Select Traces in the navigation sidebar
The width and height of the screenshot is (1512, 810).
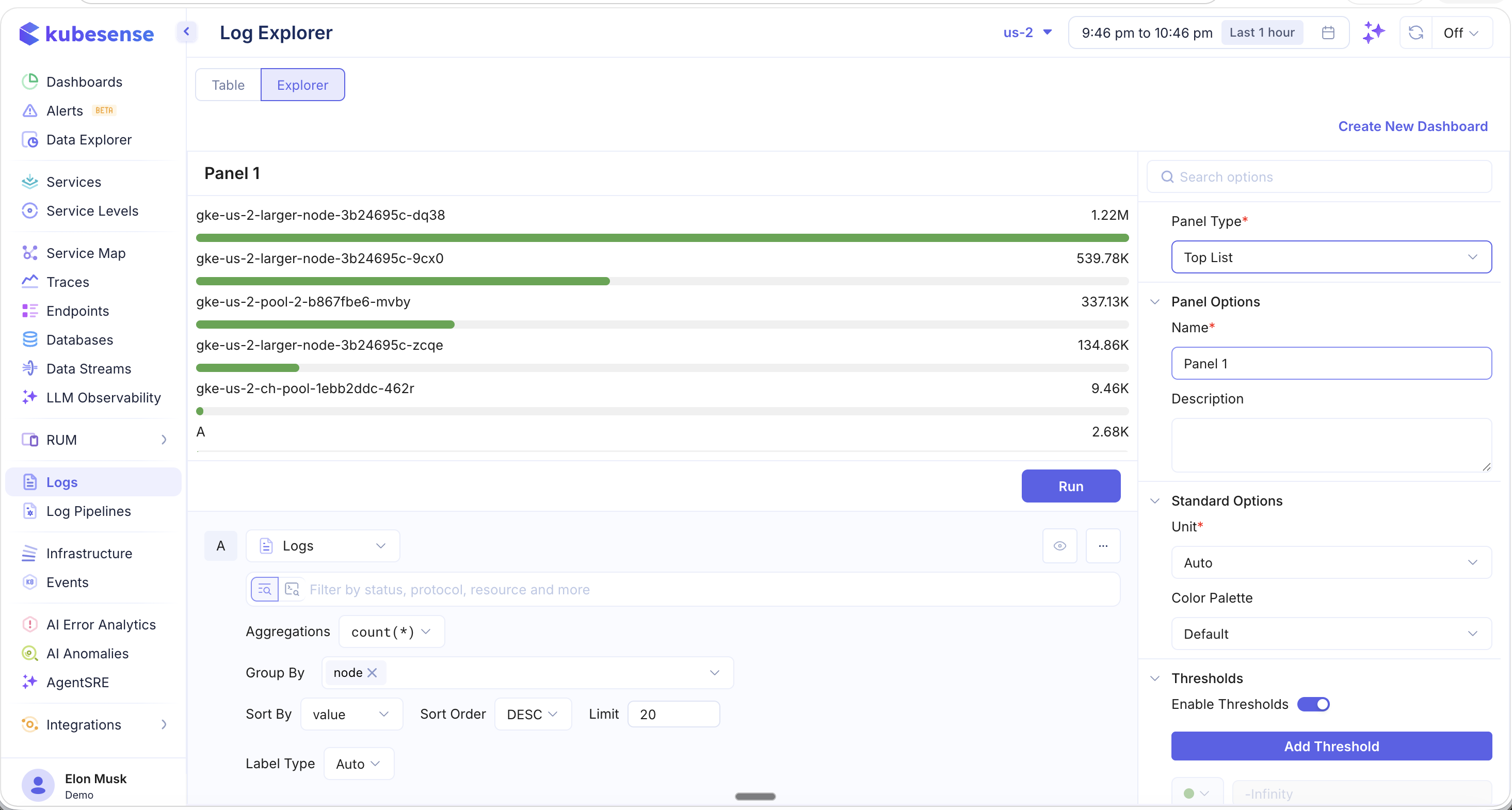tap(68, 282)
